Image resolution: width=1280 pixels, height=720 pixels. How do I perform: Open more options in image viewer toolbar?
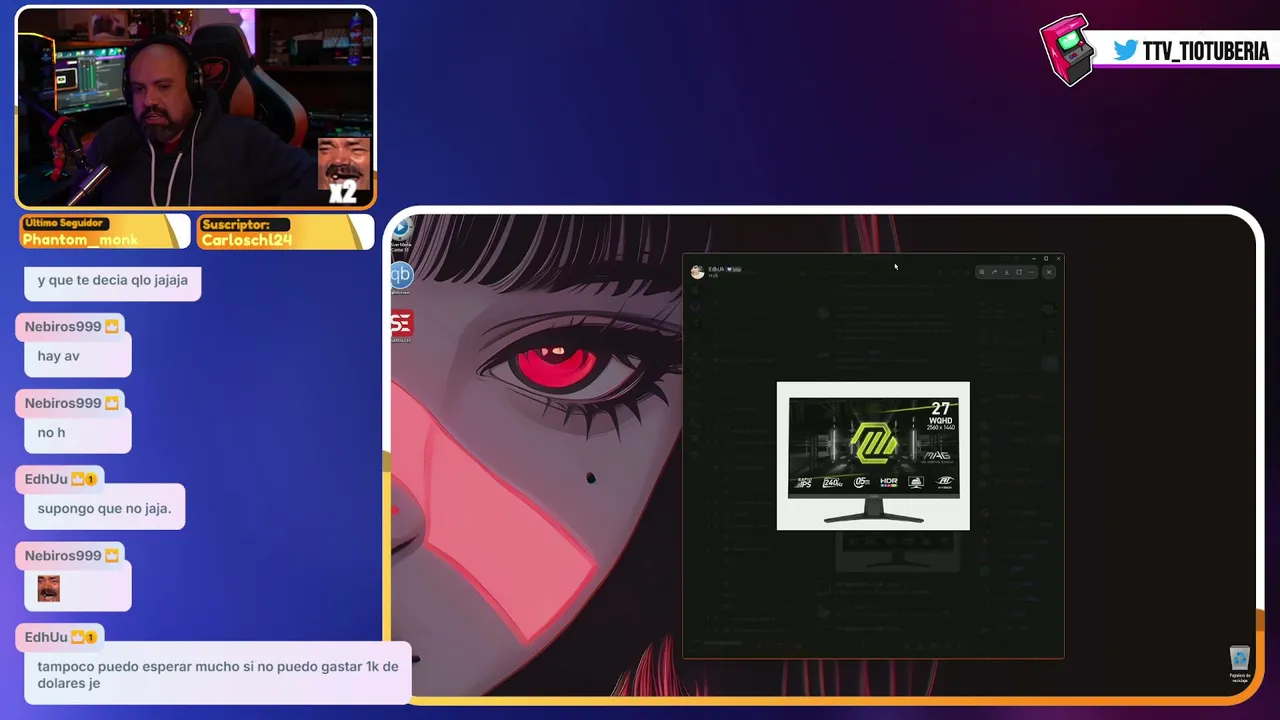click(x=1031, y=272)
